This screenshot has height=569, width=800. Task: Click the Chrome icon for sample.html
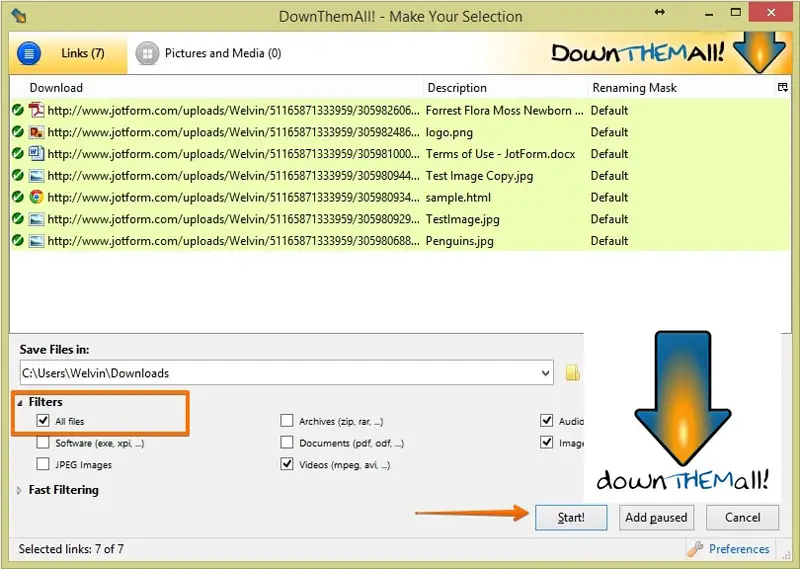pos(36,197)
